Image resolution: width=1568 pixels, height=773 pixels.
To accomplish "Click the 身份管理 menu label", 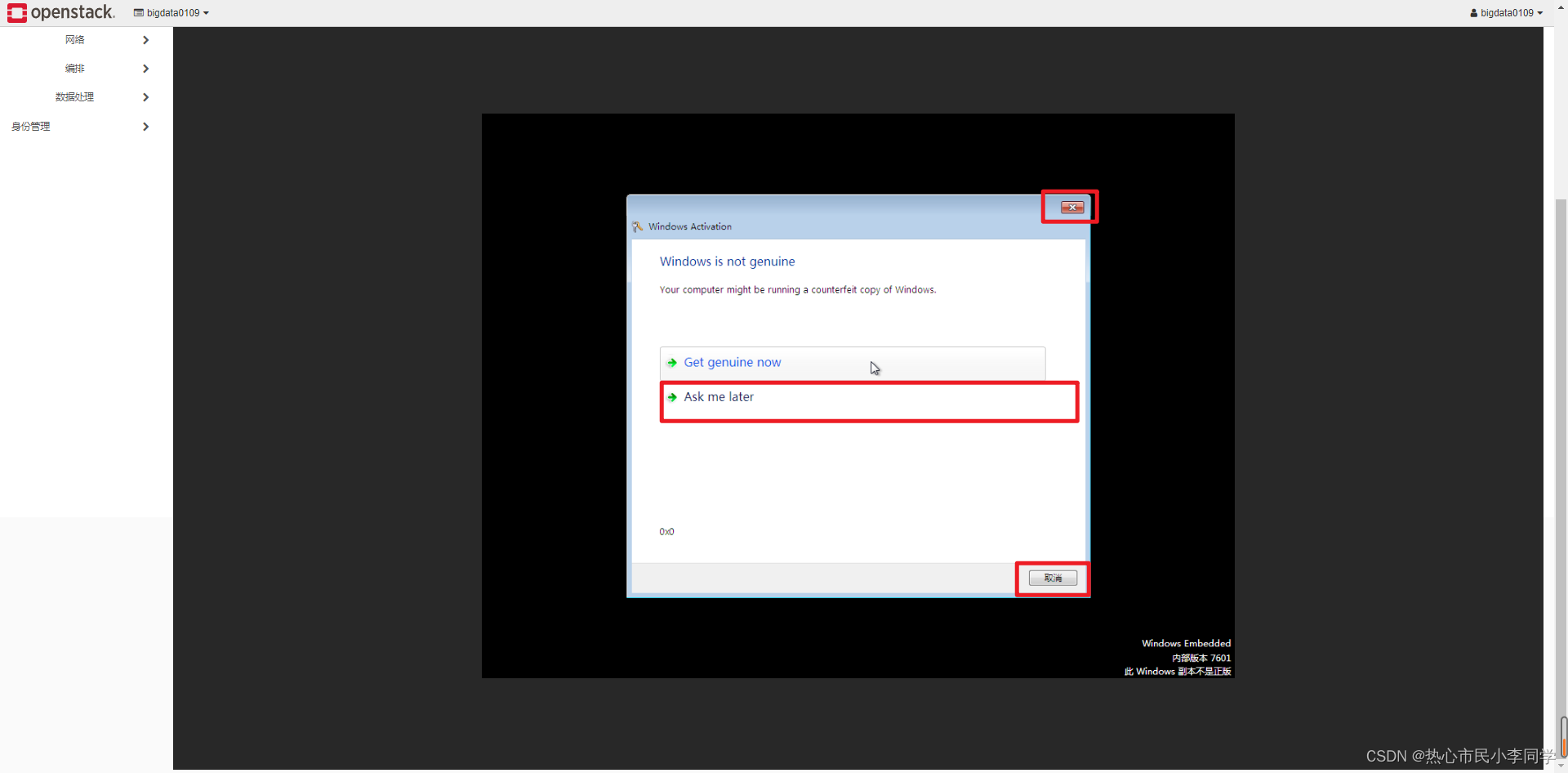I will click(31, 127).
